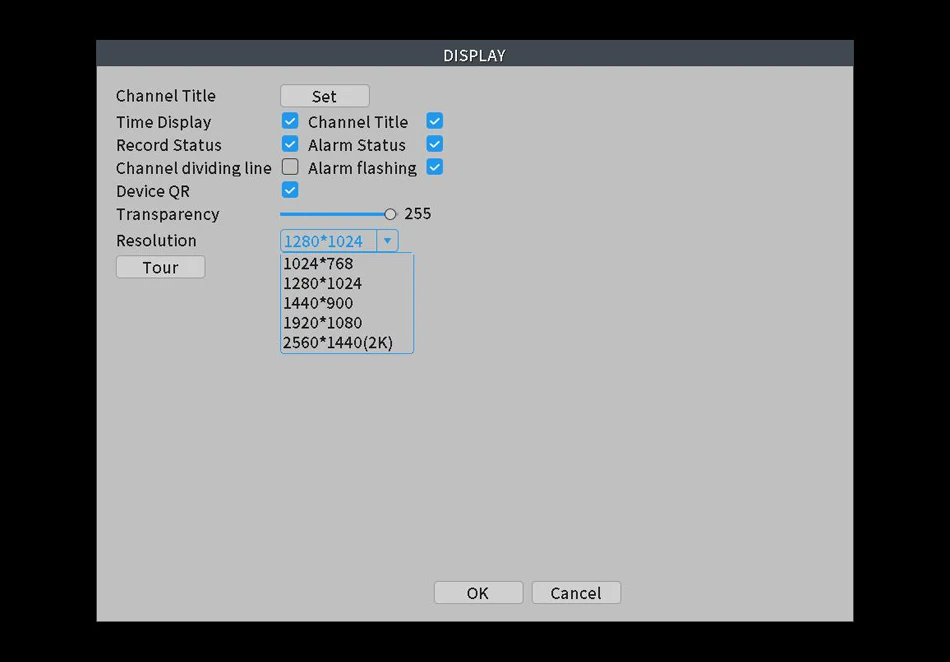The width and height of the screenshot is (950, 662).
Task: Collapse the Resolution dropdown arrow
Action: pyautogui.click(x=387, y=241)
